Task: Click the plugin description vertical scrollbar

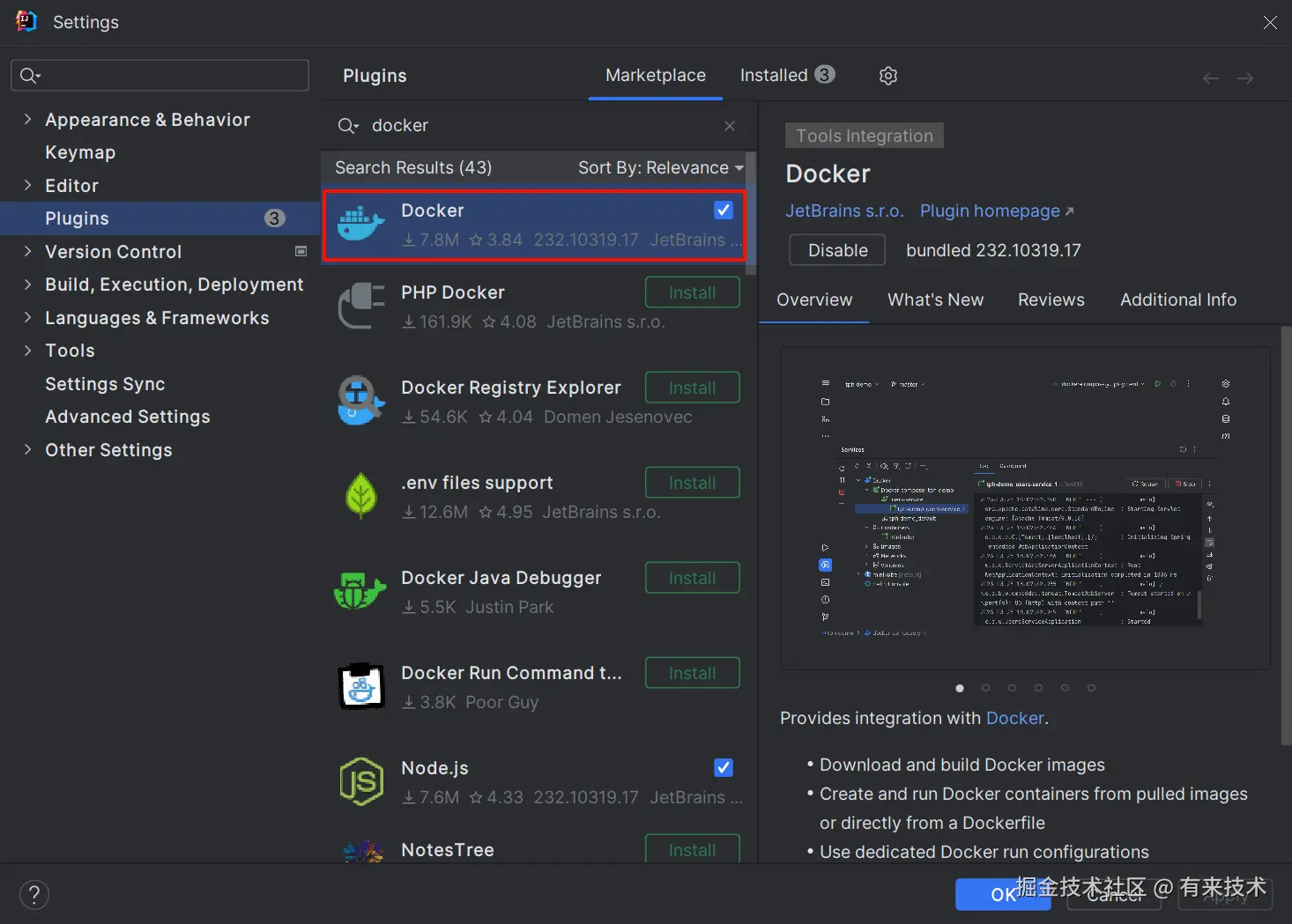Action: (x=1286, y=536)
